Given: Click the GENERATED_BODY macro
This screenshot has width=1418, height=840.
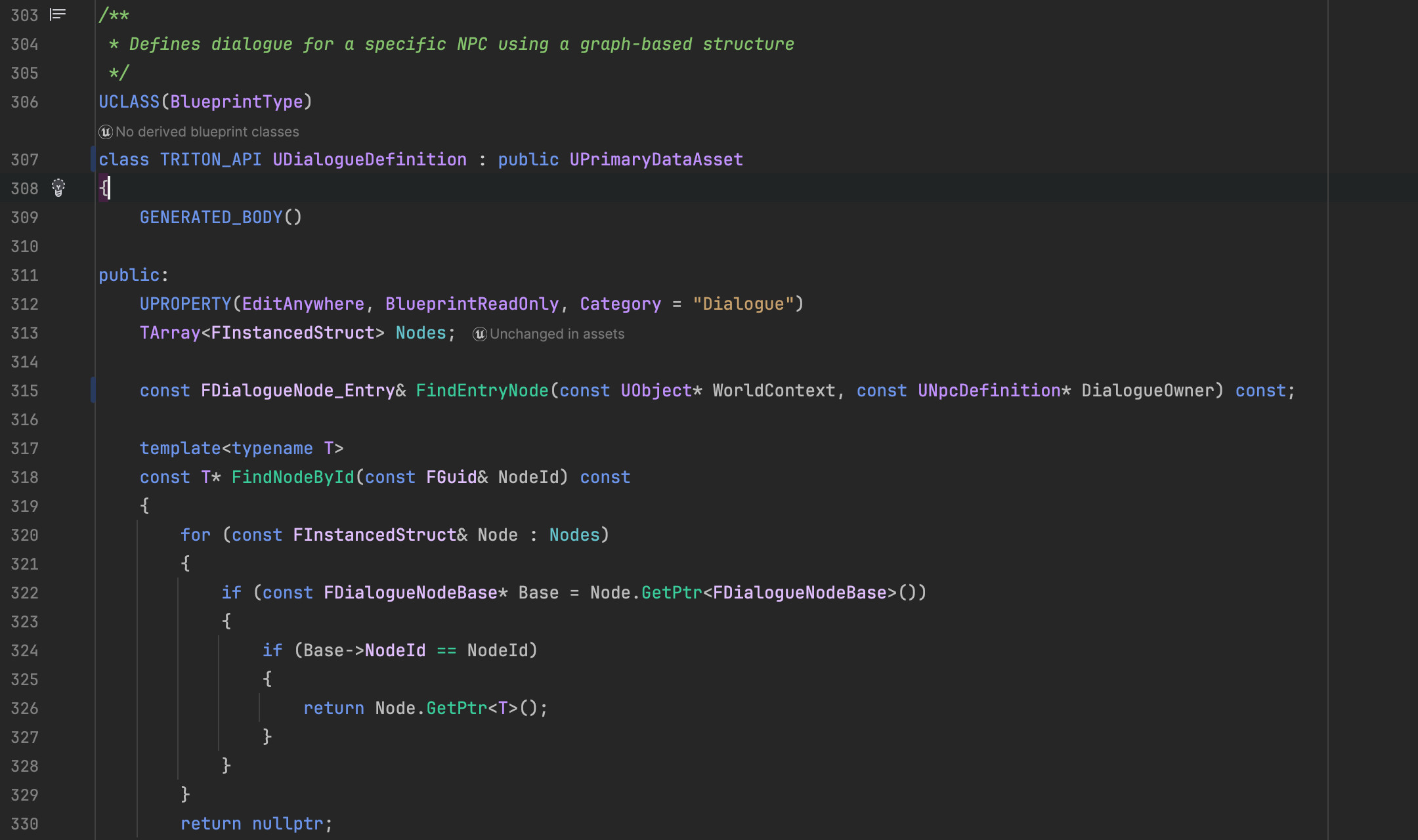Looking at the screenshot, I should (211, 217).
